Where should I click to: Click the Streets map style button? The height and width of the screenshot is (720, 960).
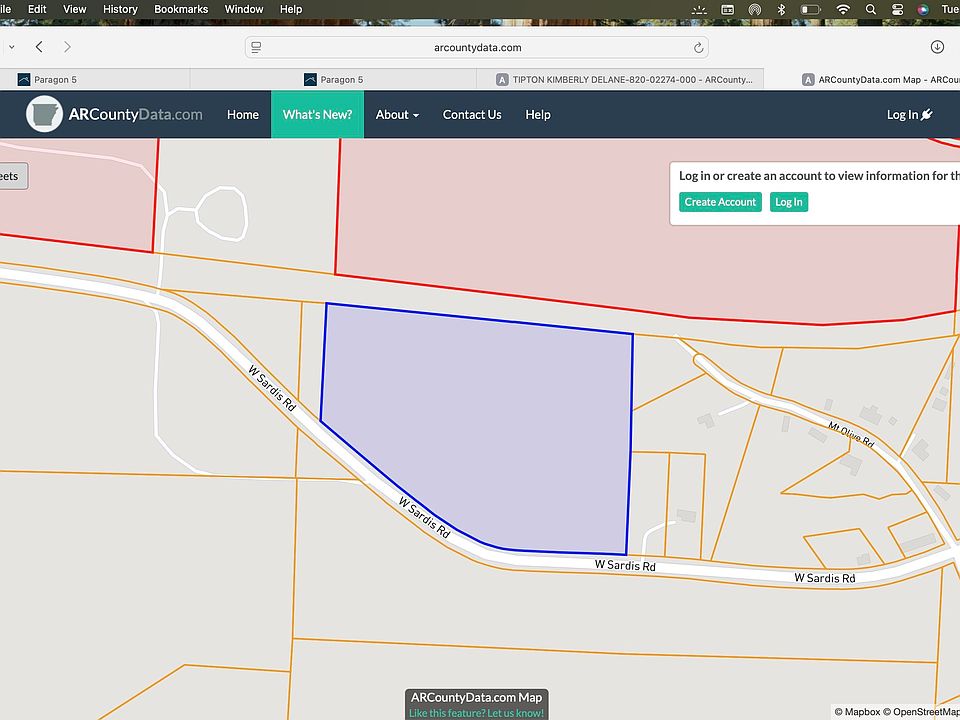(x=12, y=176)
